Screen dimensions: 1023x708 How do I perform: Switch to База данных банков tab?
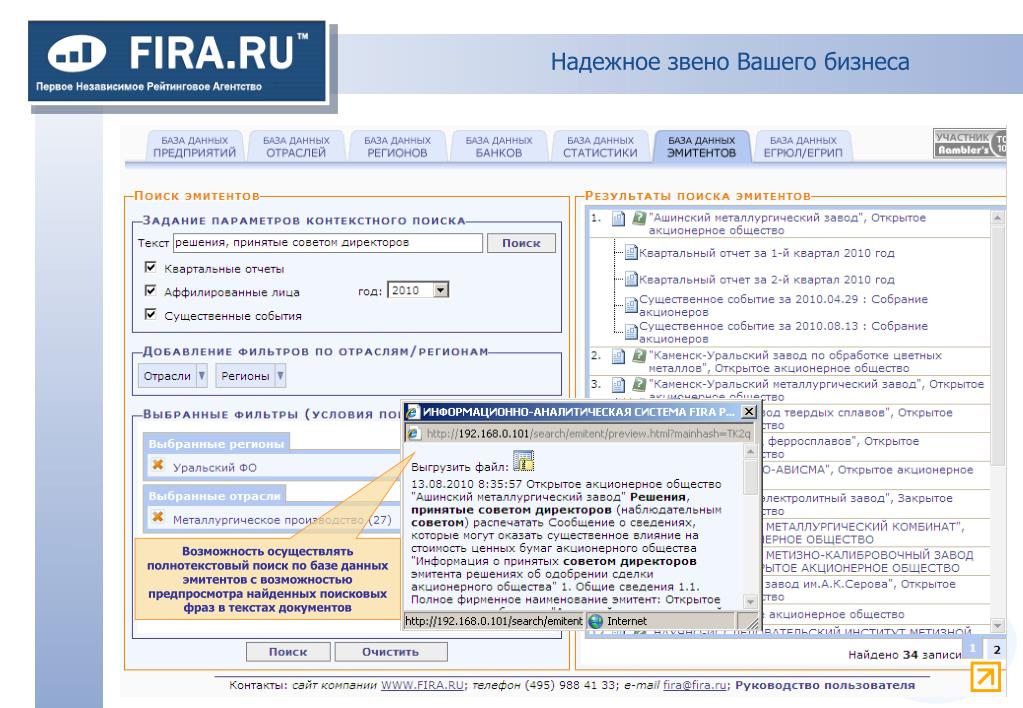[x=499, y=146]
